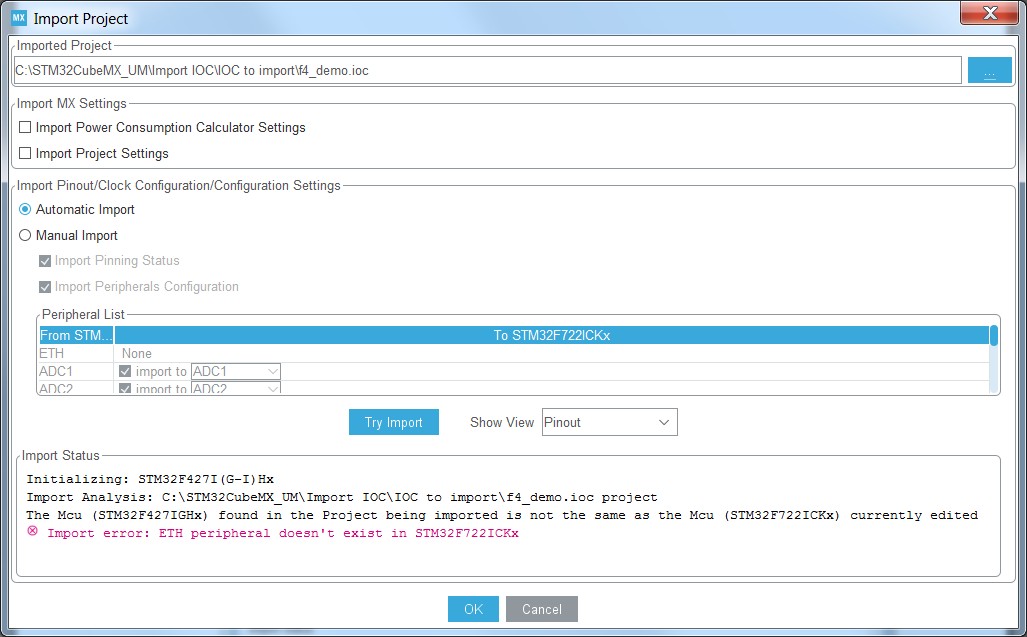Browse for project file with ellipsis button
The width and height of the screenshot is (1027, 637).
click(989, 70)
